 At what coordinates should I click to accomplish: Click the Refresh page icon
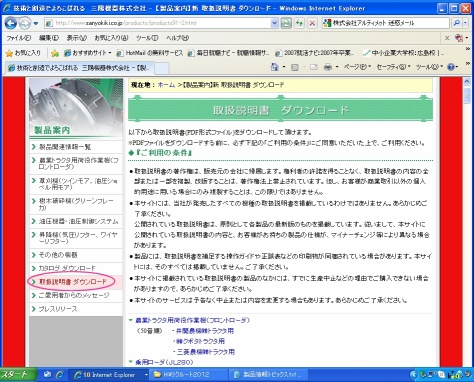click(299, 23)
